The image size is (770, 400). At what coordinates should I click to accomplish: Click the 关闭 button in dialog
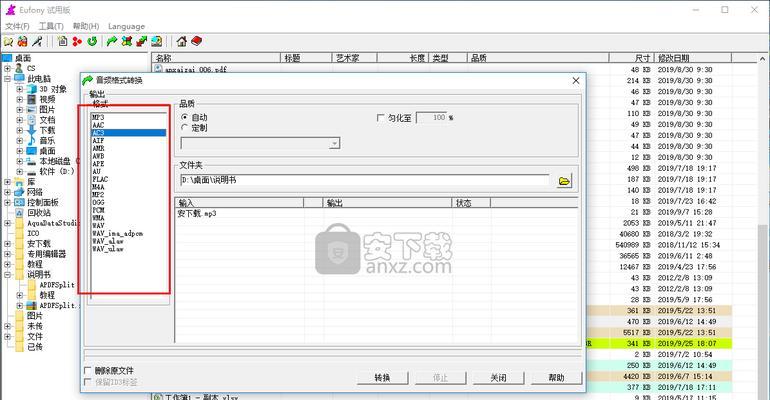coord(498,377)
